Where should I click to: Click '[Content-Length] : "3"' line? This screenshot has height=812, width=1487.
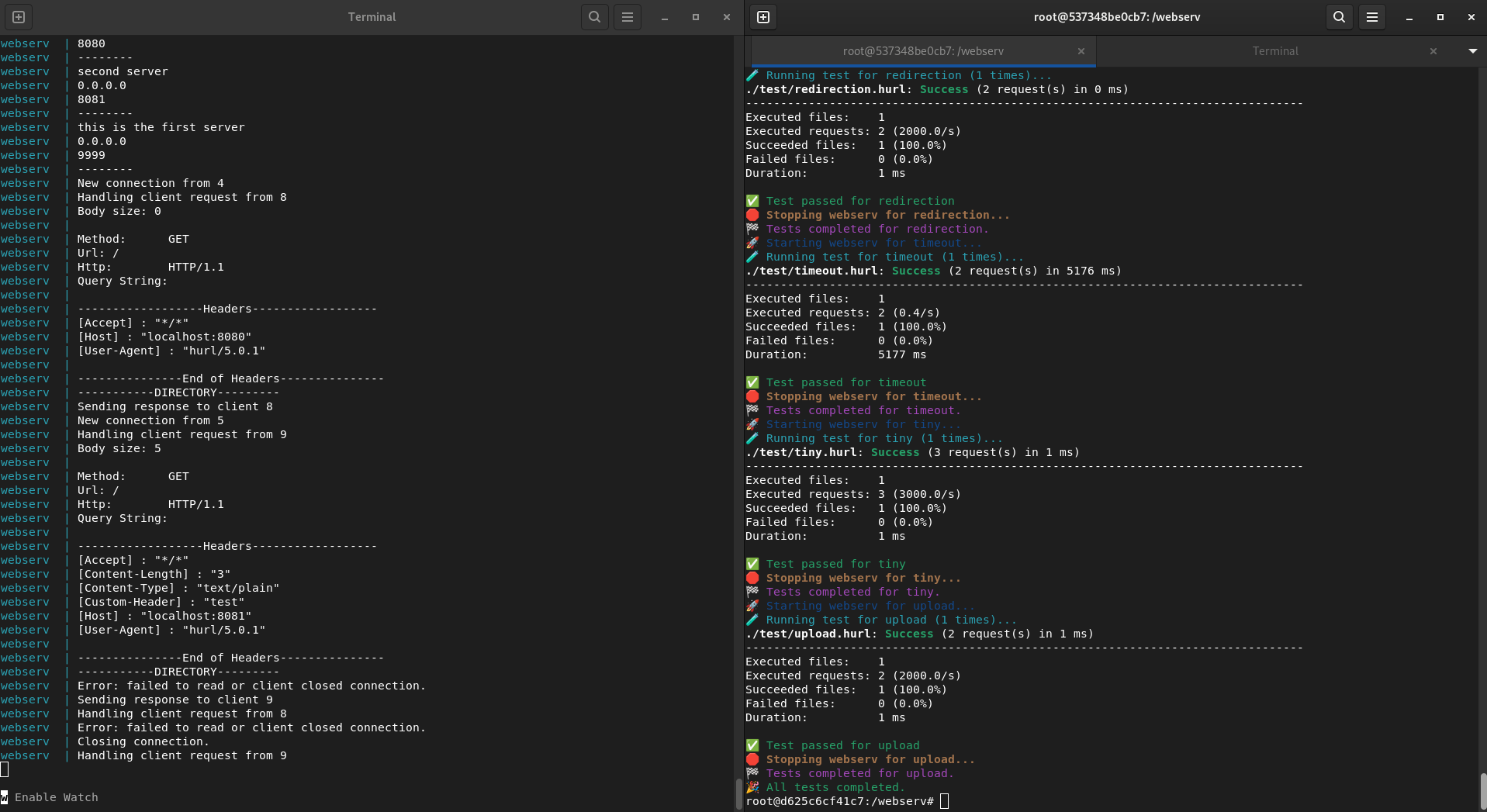click(154, 574)
